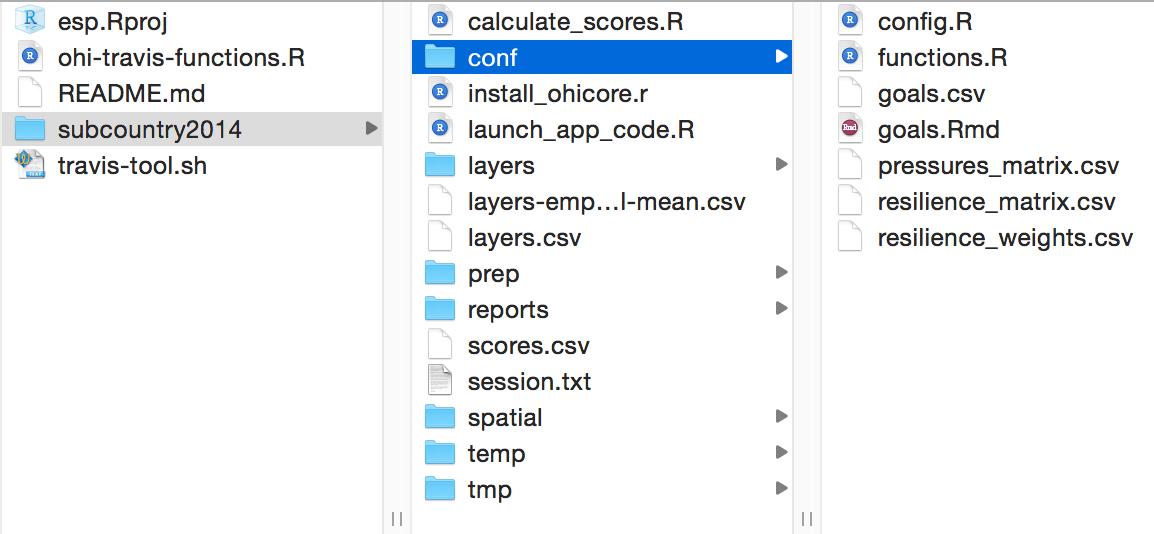Viewport: 1154px width, 534px height.
Task: Select pressures_matrix.csv file
Action: [997, 165]
